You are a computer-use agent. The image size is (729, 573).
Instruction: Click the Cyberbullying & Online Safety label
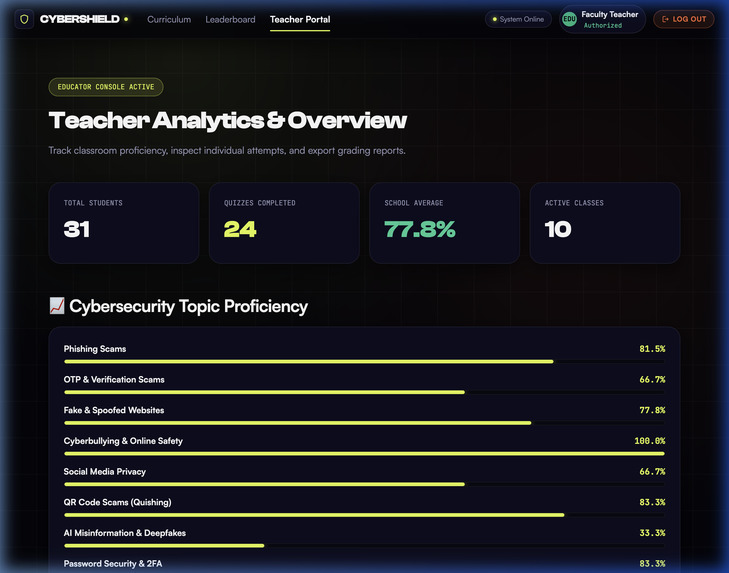point(123,441)
